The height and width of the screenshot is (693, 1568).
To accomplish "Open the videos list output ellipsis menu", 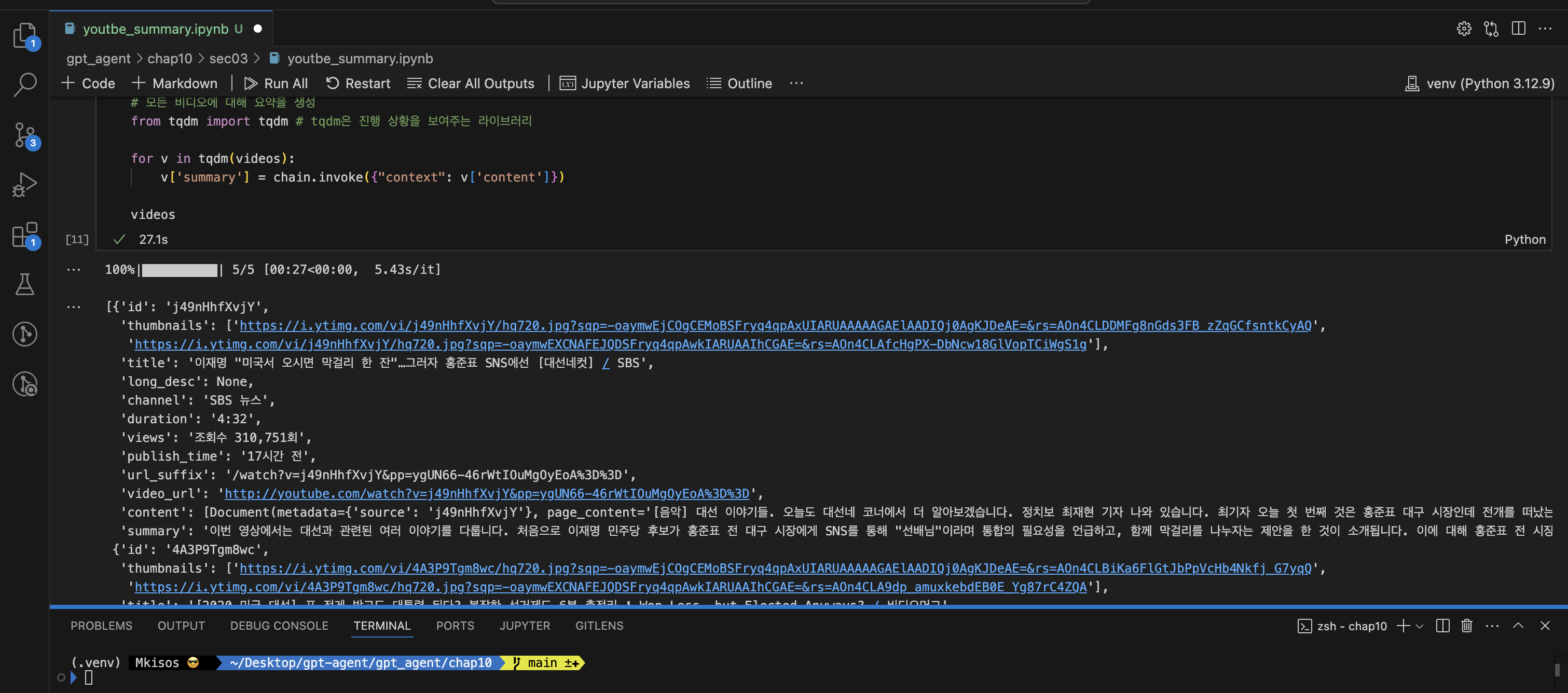I will [74, 307].
